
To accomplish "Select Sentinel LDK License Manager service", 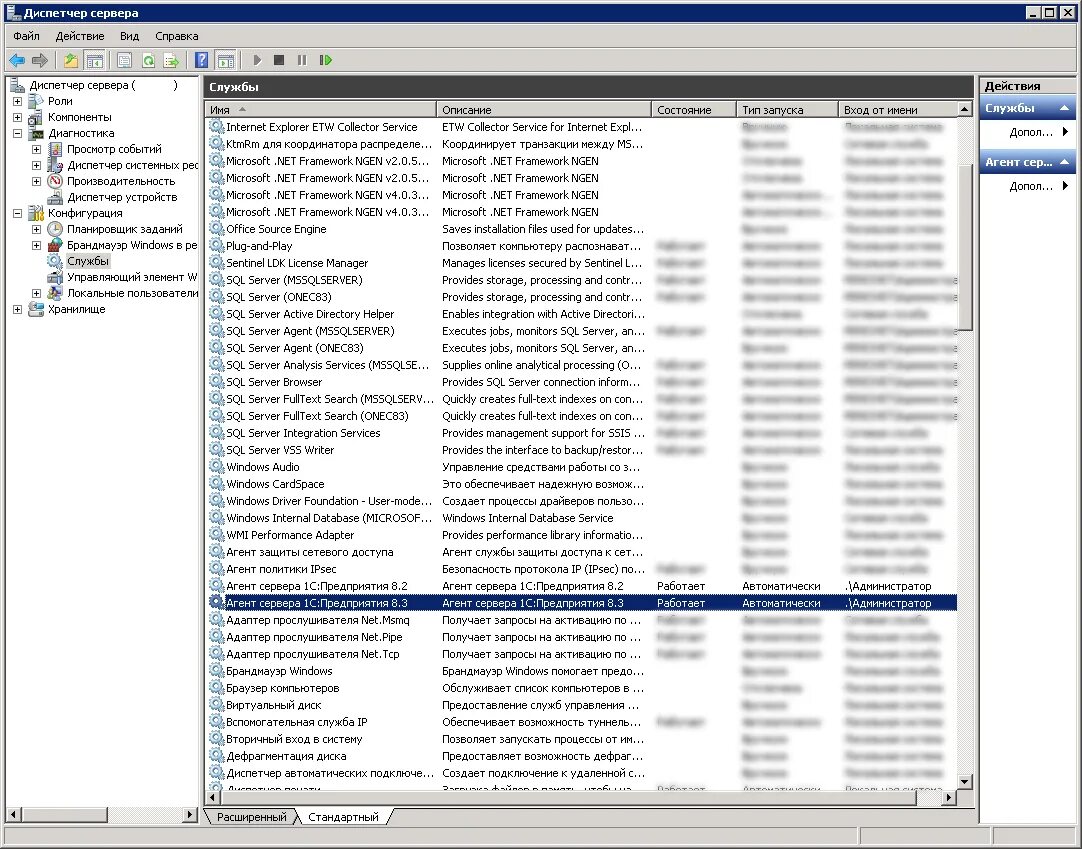I will pos(581,263).
